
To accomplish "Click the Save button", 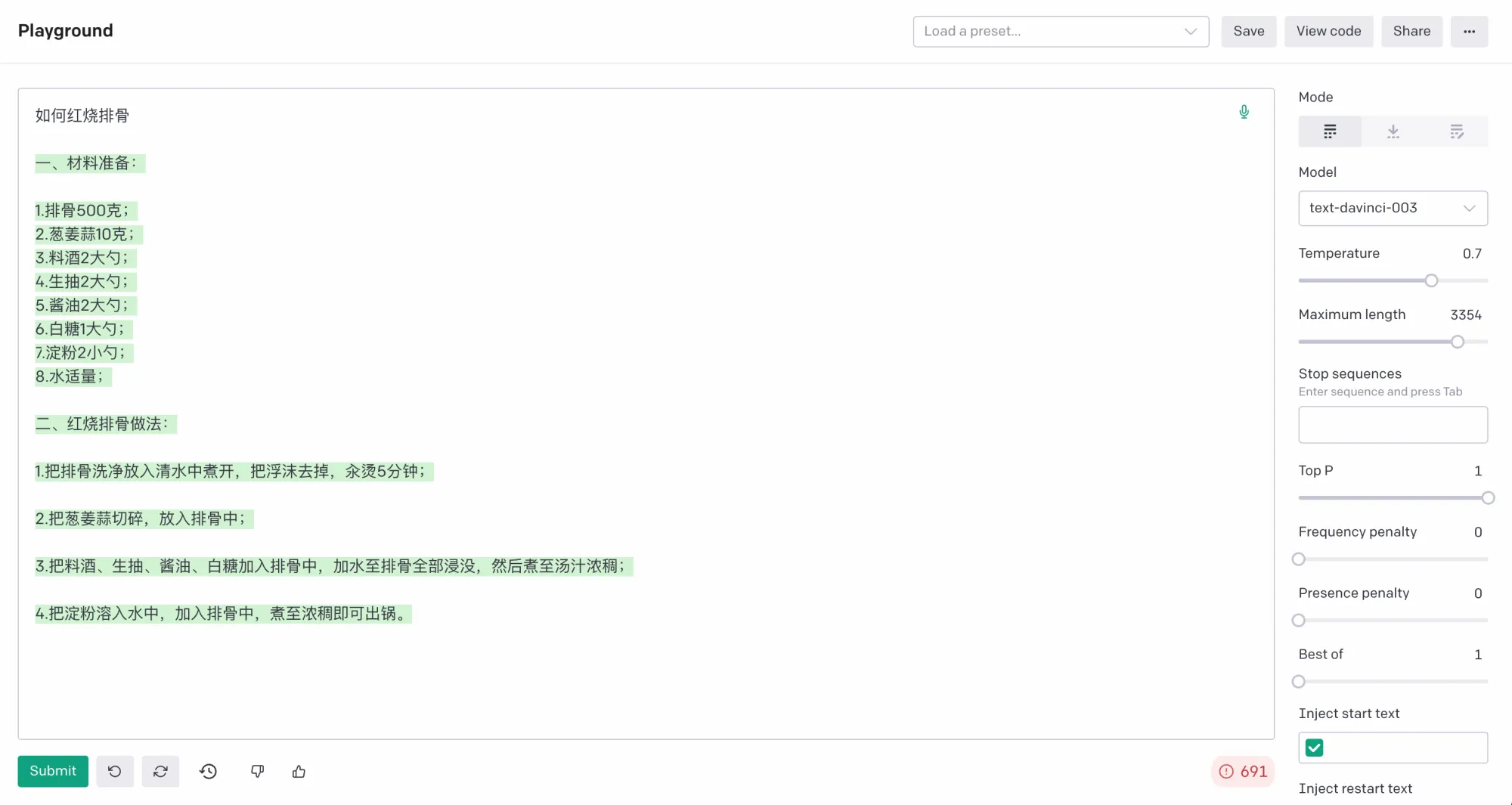I will (x=1248, y=32).
